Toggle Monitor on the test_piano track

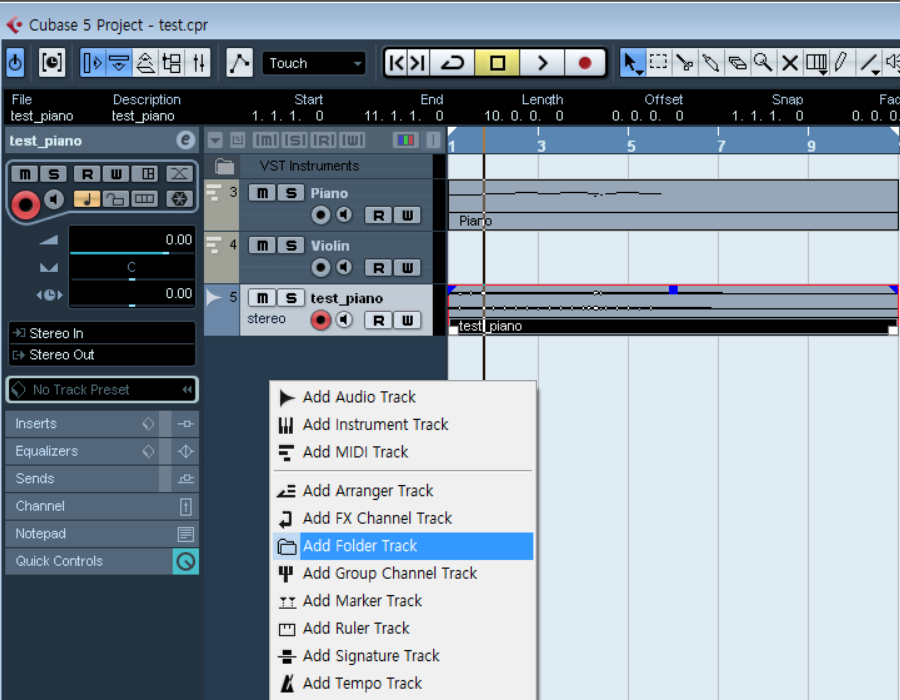pos(344,320)
